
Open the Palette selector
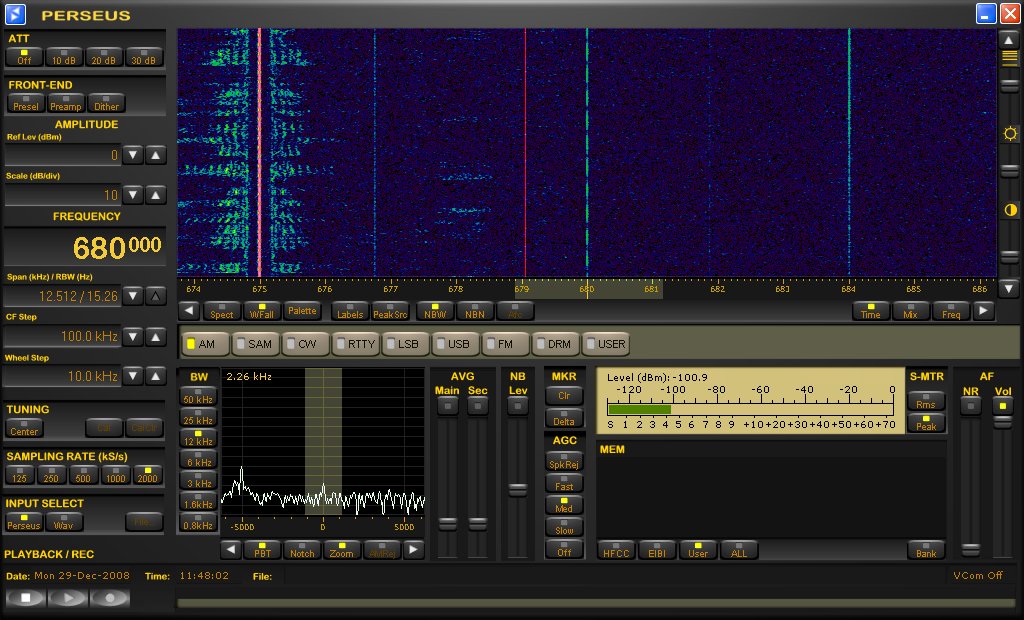coord(302,311)
